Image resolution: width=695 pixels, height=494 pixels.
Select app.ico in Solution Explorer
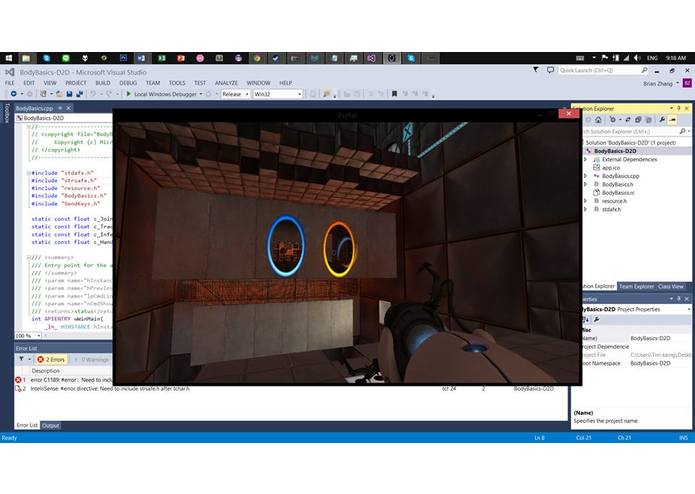click(x=611, y=167)
